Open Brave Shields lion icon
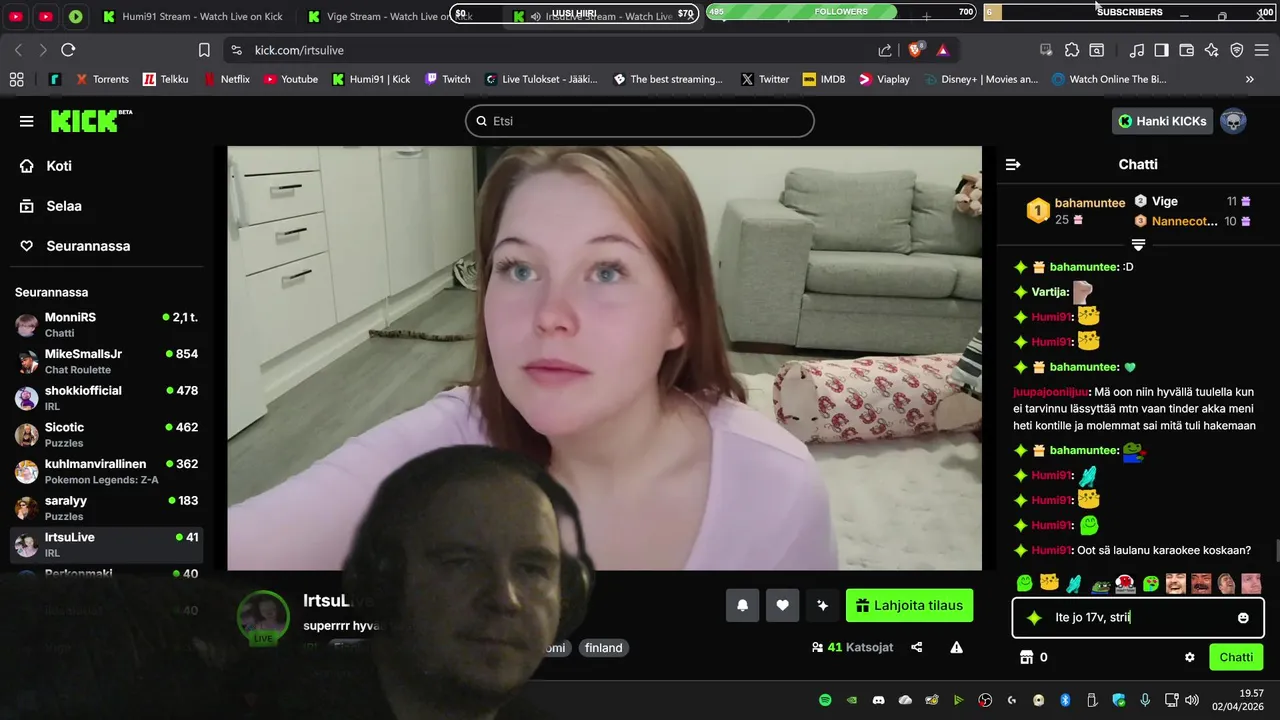 tap(914, 49)
